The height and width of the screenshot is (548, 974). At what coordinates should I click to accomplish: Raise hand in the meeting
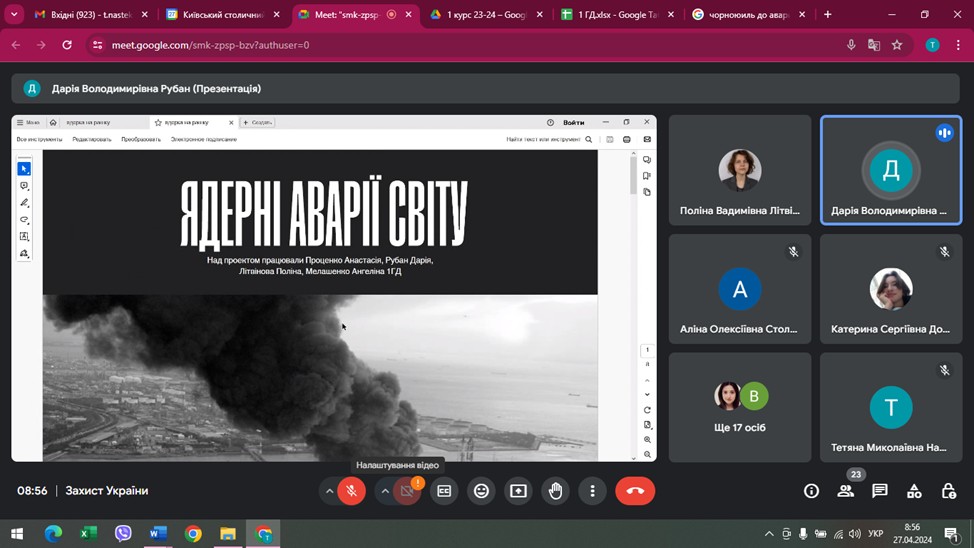555,491
